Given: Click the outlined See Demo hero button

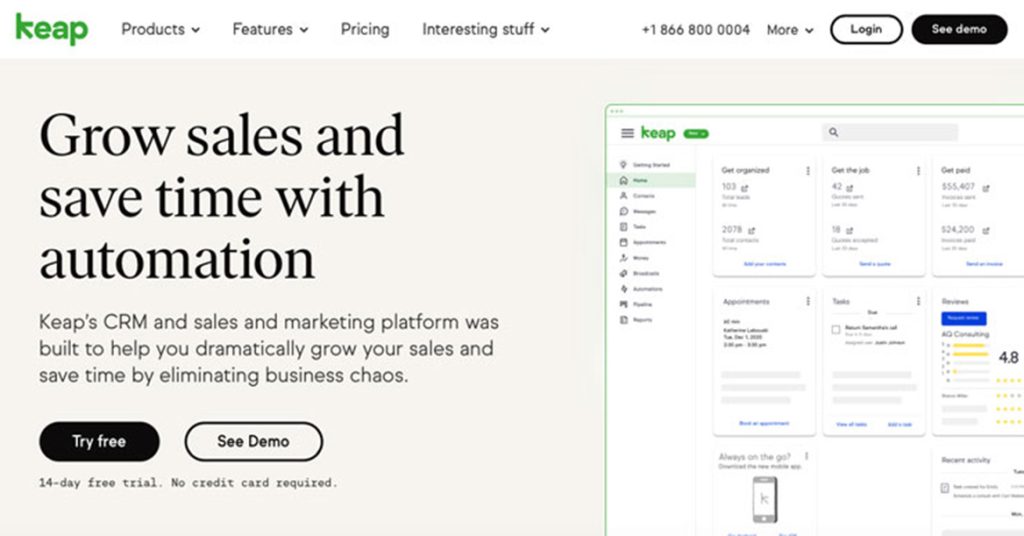Looking at the screenshot, I should tap(253, 441).
